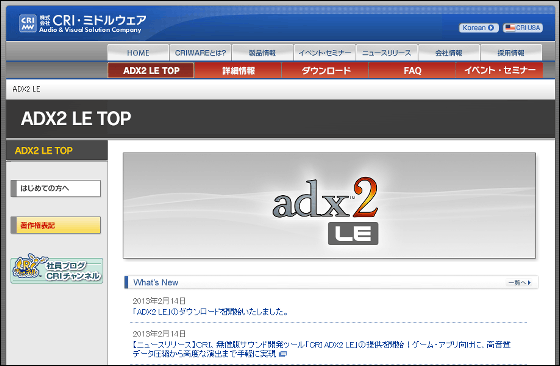Open the 会社情報 tab
Viewport: 560px width, 366px height.
(449, 53)
